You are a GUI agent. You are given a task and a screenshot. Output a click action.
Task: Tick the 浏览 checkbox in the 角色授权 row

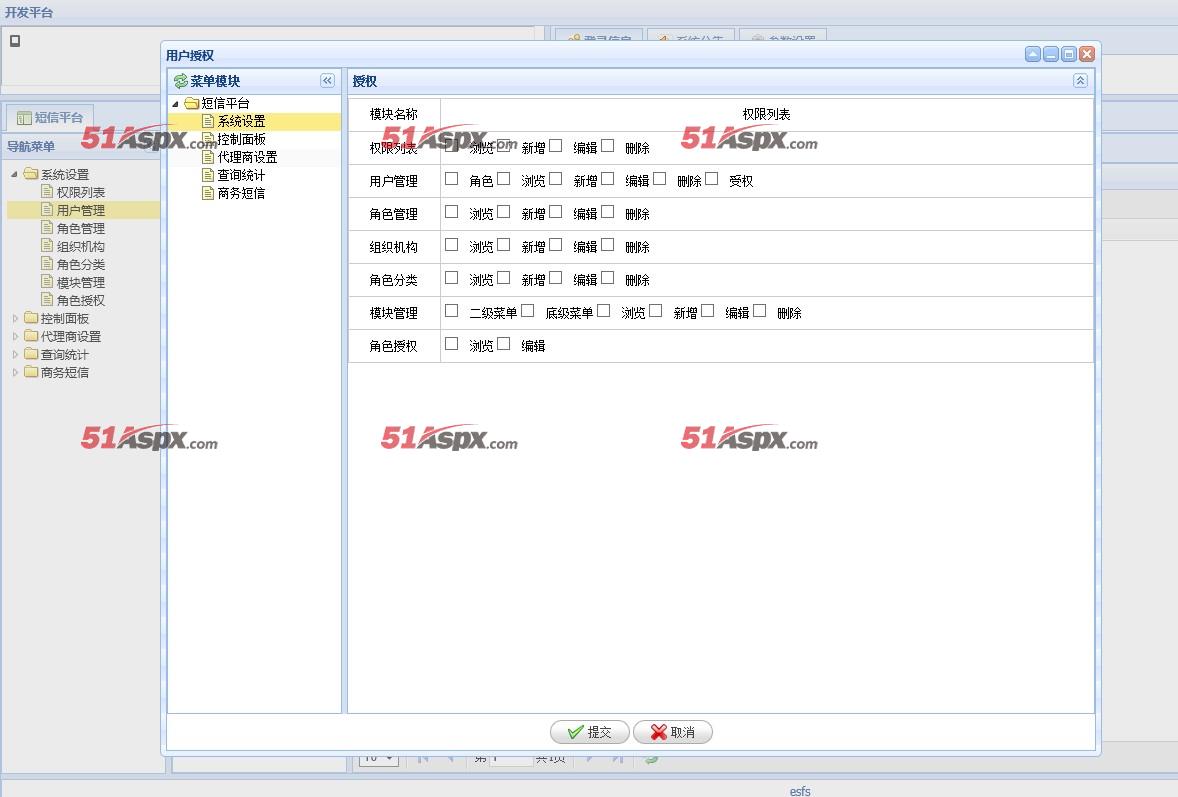pos(452,344)
